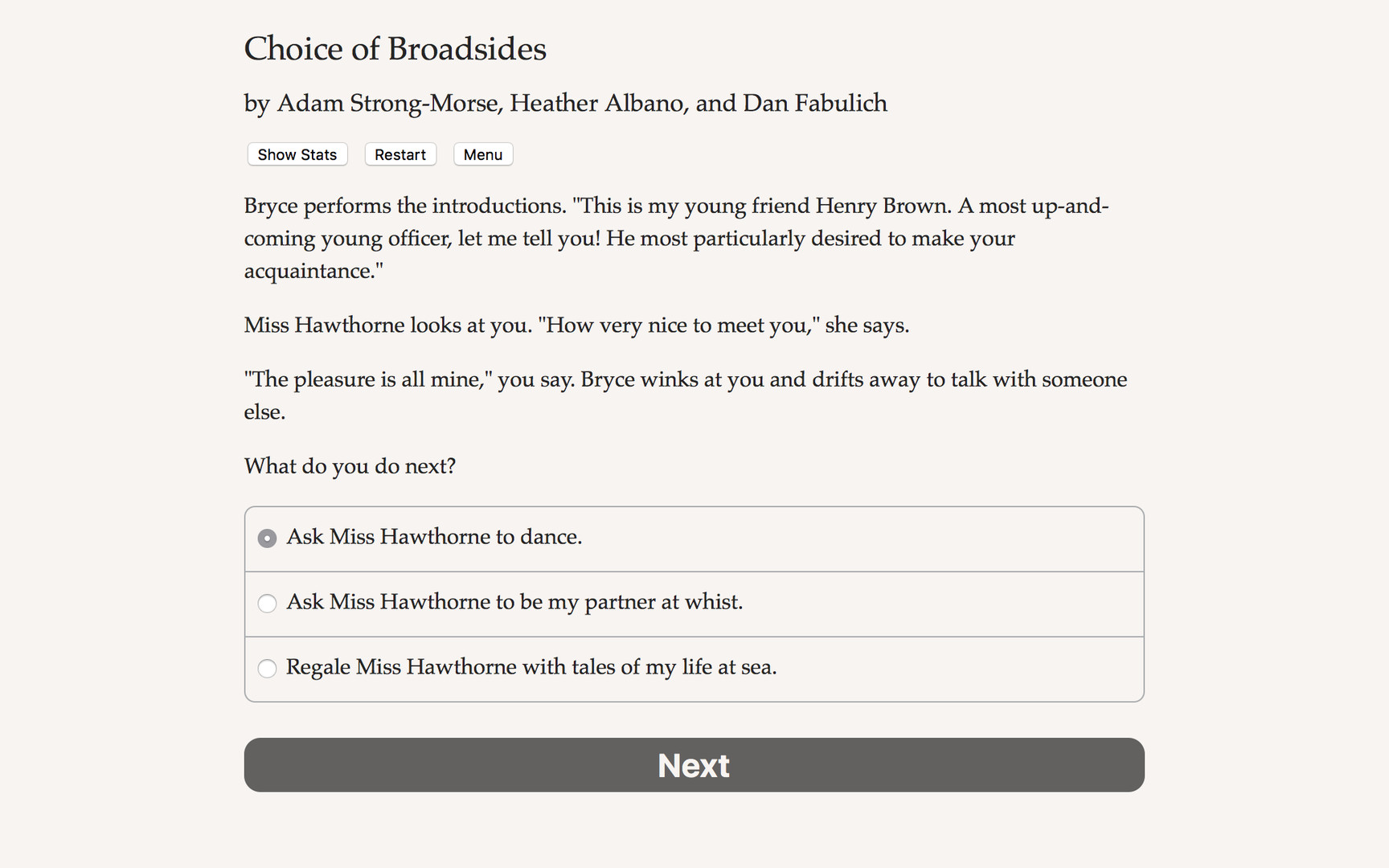Click the radio circle beside the sea tales option
Screen dimensions: 1389x868
(x=267, y=668)
